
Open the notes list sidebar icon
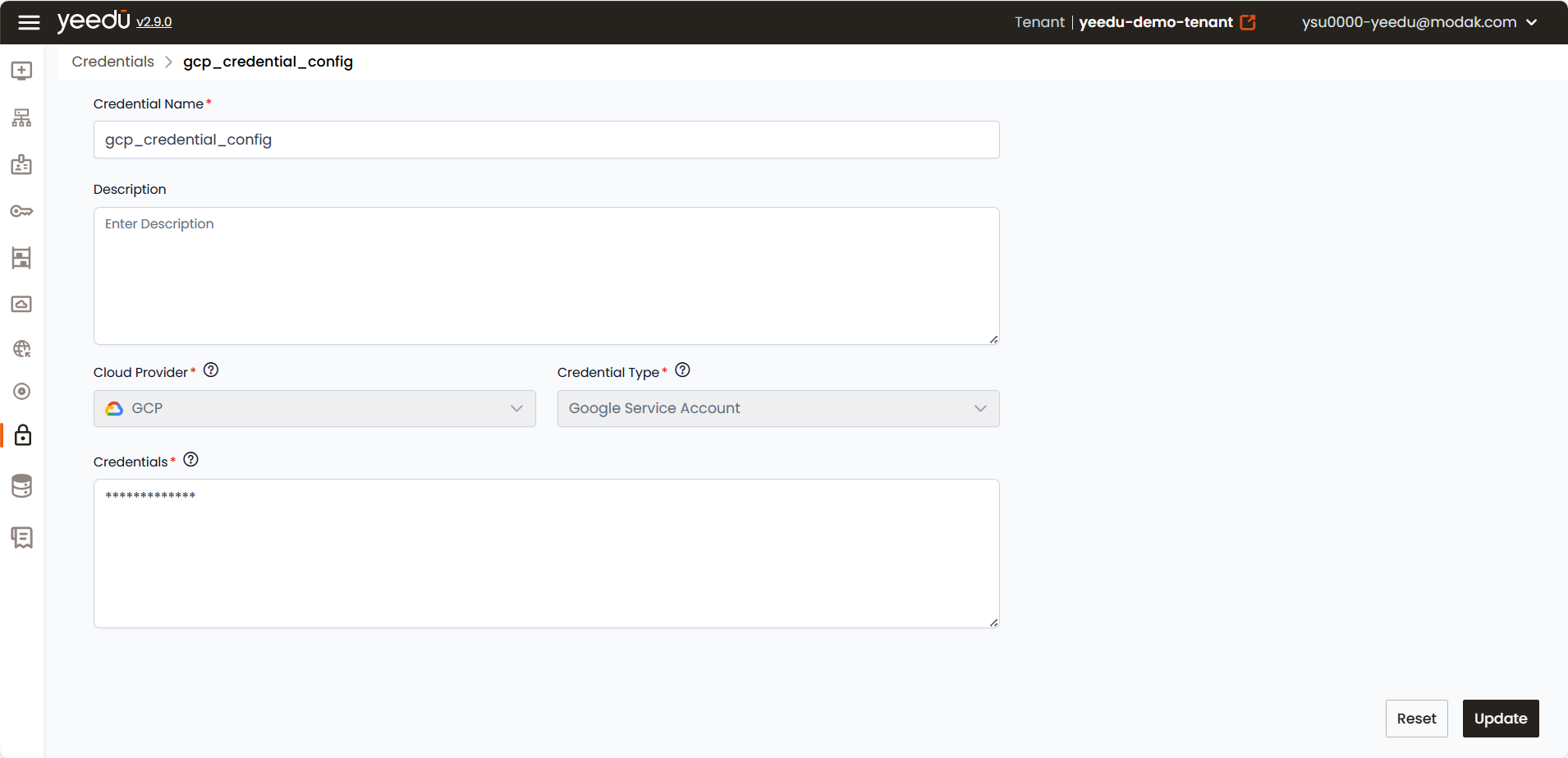(22, 537)
